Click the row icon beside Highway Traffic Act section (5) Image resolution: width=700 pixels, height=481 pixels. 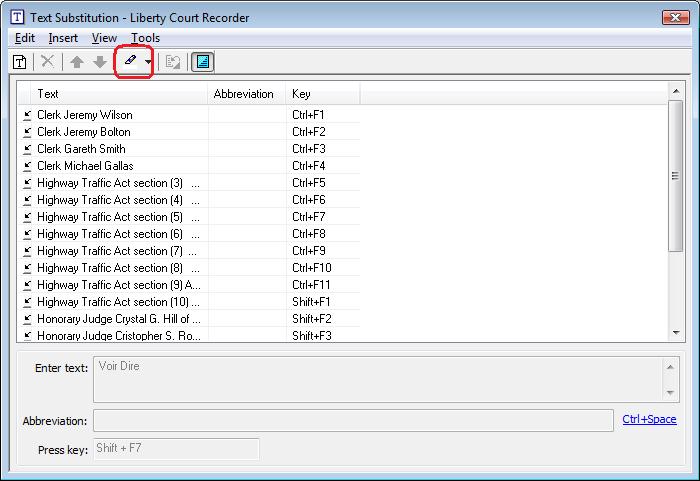click(27, 217)
